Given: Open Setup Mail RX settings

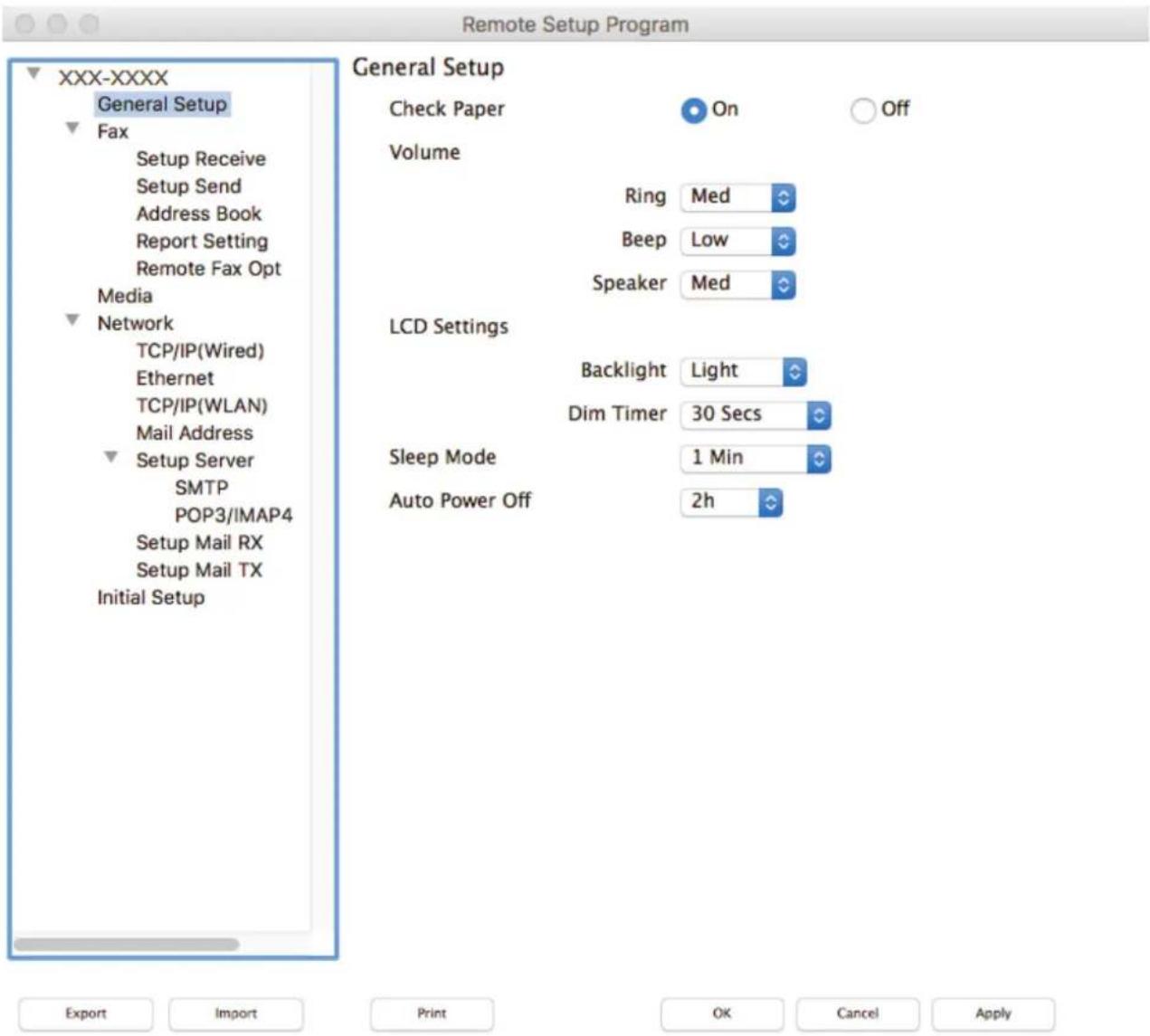Looking at the screenshot, I should [199, 543].
